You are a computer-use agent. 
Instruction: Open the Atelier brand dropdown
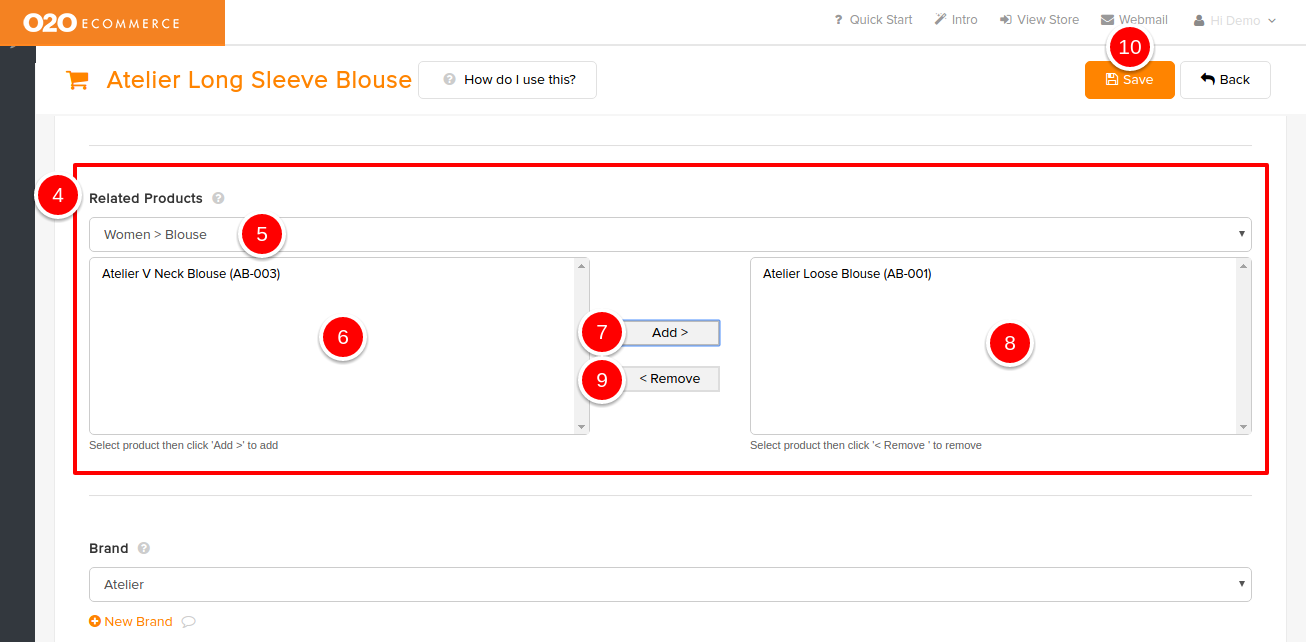(669, 584)
